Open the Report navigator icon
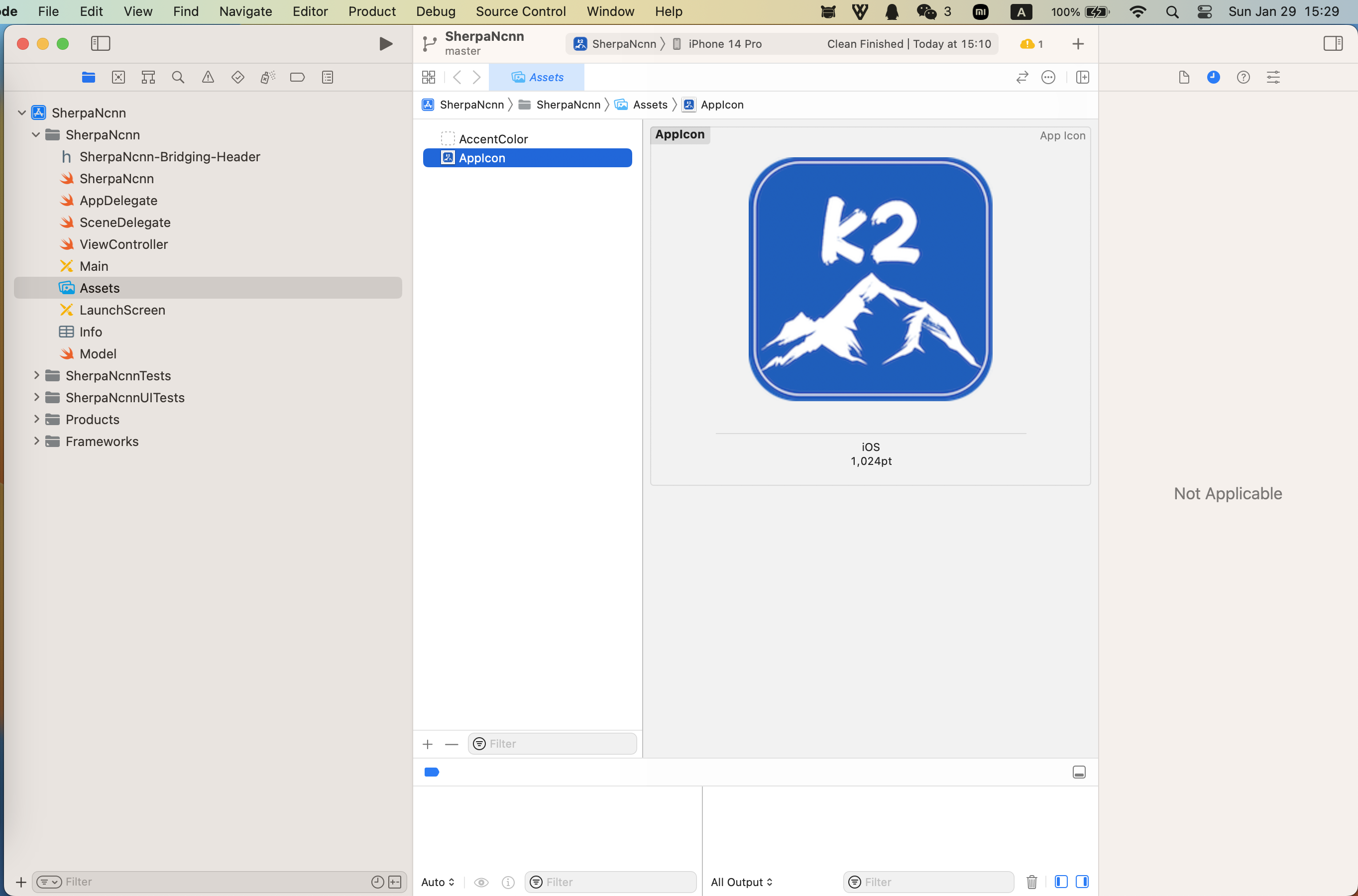The image size is (1358, 896). click(328, 77)
